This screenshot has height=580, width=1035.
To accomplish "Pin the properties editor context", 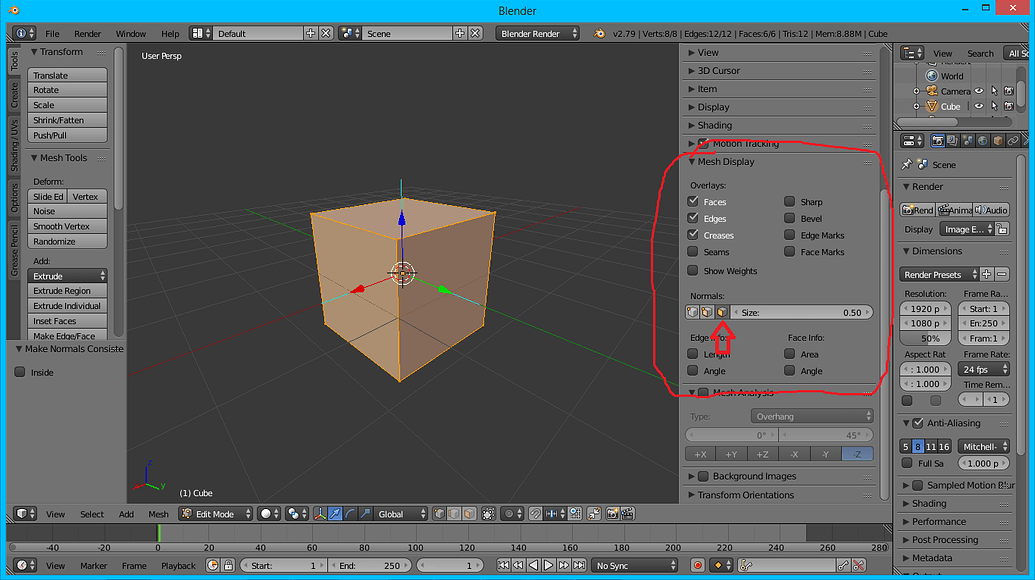I will click(x=907, y=164).
